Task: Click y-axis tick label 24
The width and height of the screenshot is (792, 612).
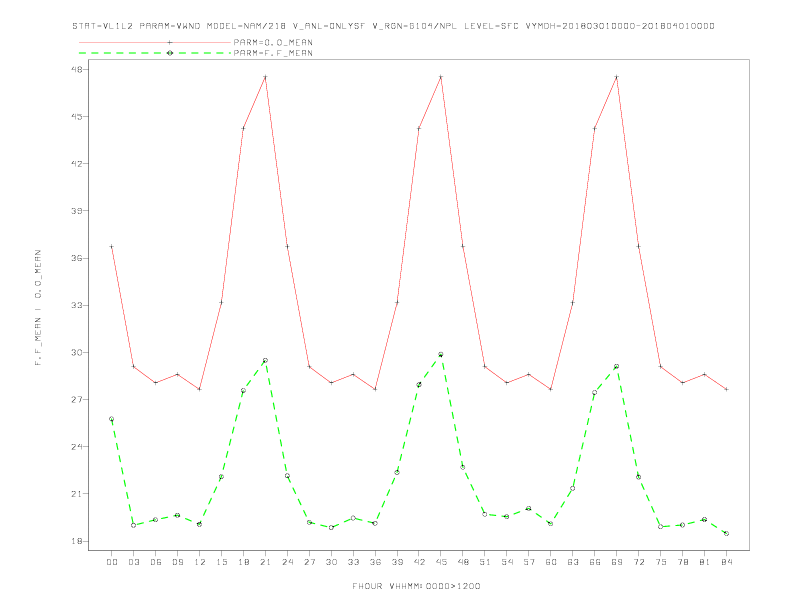Action: click(x=77, y=446)
